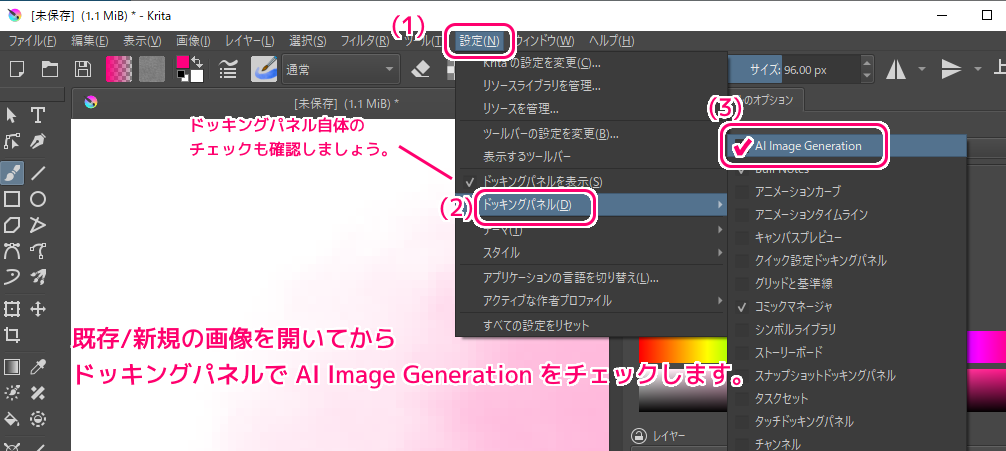Image resolution: width=1006 pixels, height=451 pixels.
Task: Toggle eraser mode in toolbar
Action: pos(420,69)
